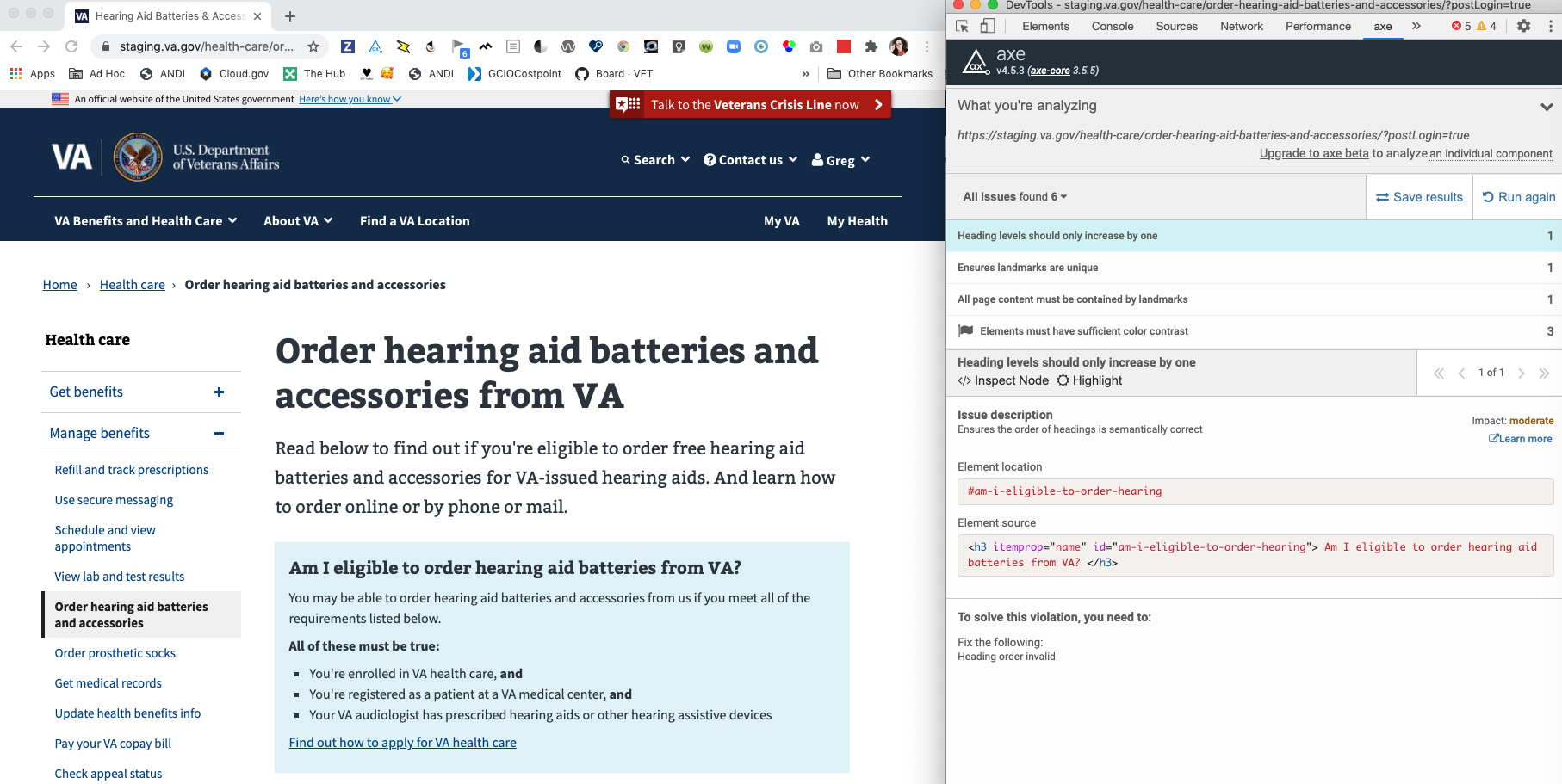The width and height of the screenshot is (1562, 784).
Task: Bookmark this page with the star icon
Action: [x=313, y=46]
